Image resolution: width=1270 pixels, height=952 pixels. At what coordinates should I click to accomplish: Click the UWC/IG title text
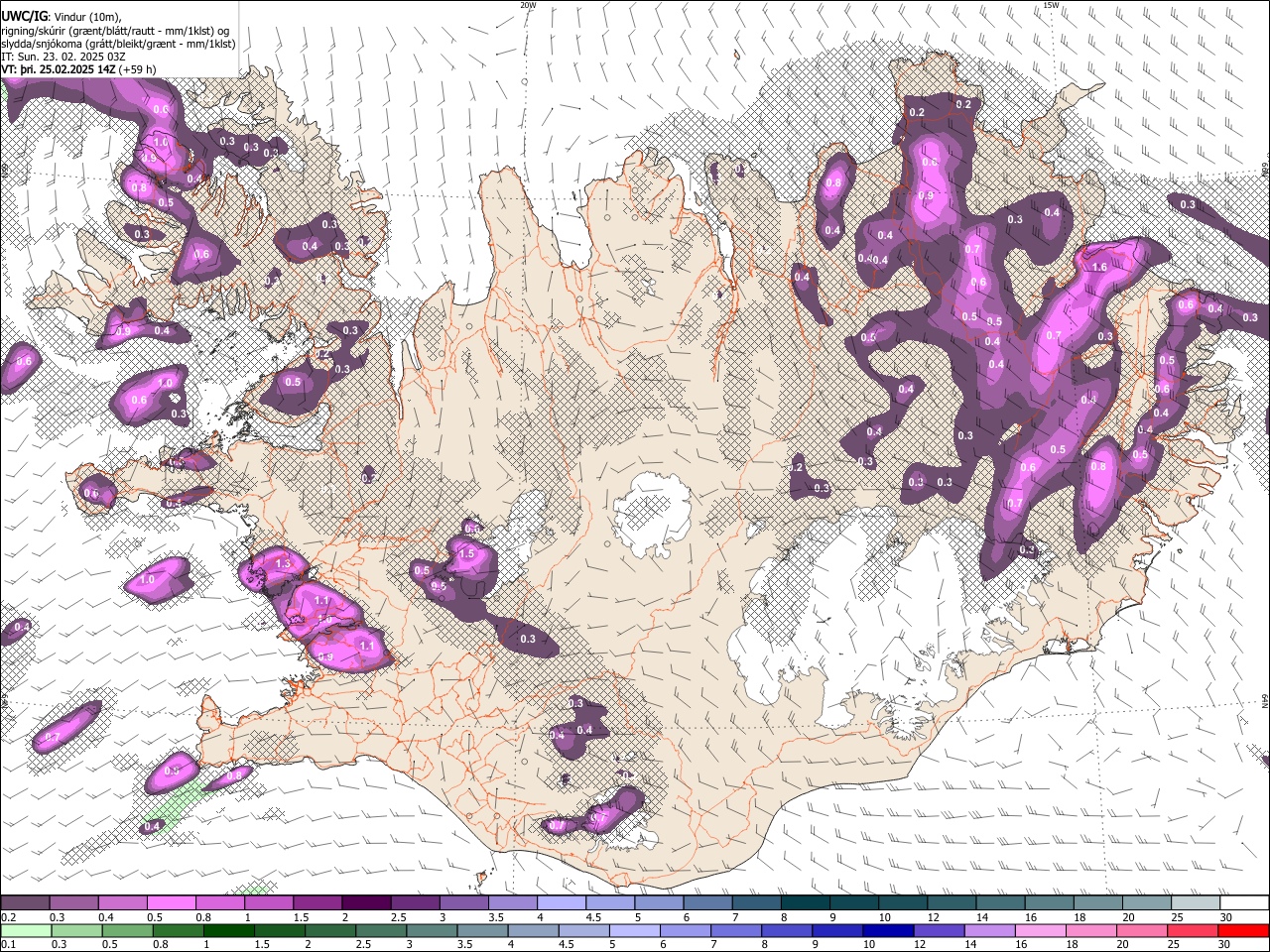(23, 17)
